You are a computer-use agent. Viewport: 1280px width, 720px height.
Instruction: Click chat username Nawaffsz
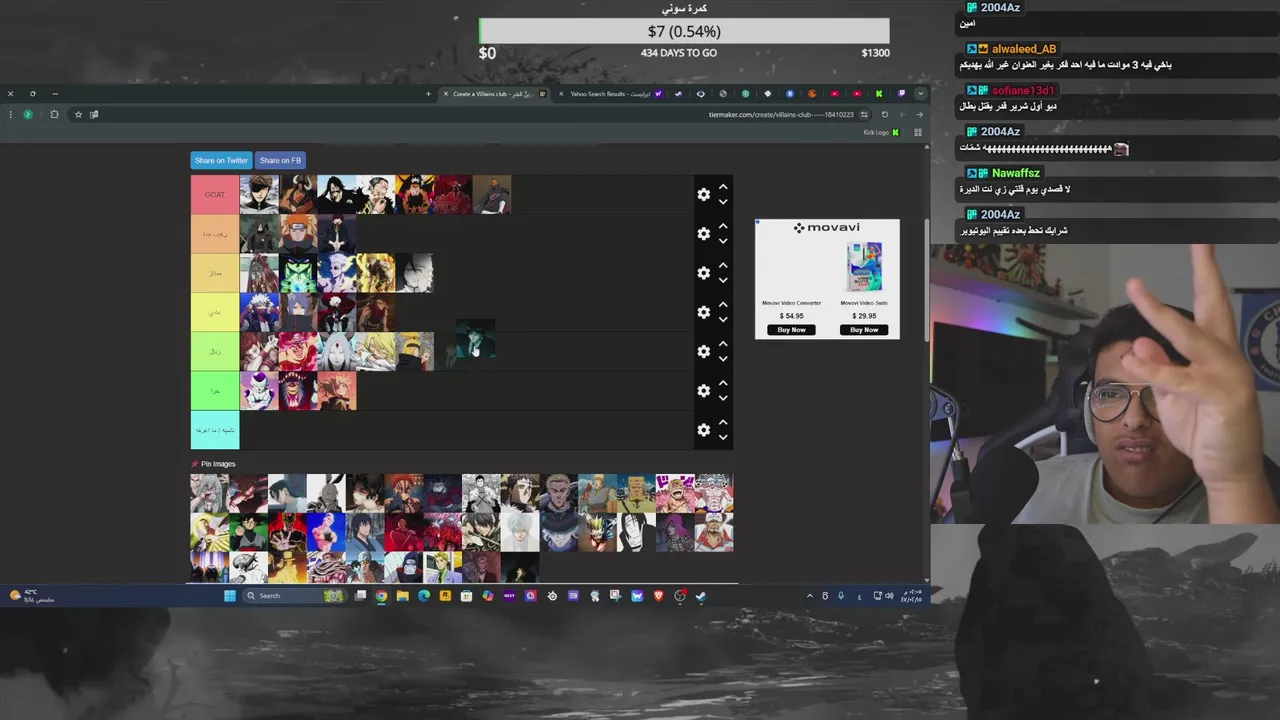tap(1015, 173)
